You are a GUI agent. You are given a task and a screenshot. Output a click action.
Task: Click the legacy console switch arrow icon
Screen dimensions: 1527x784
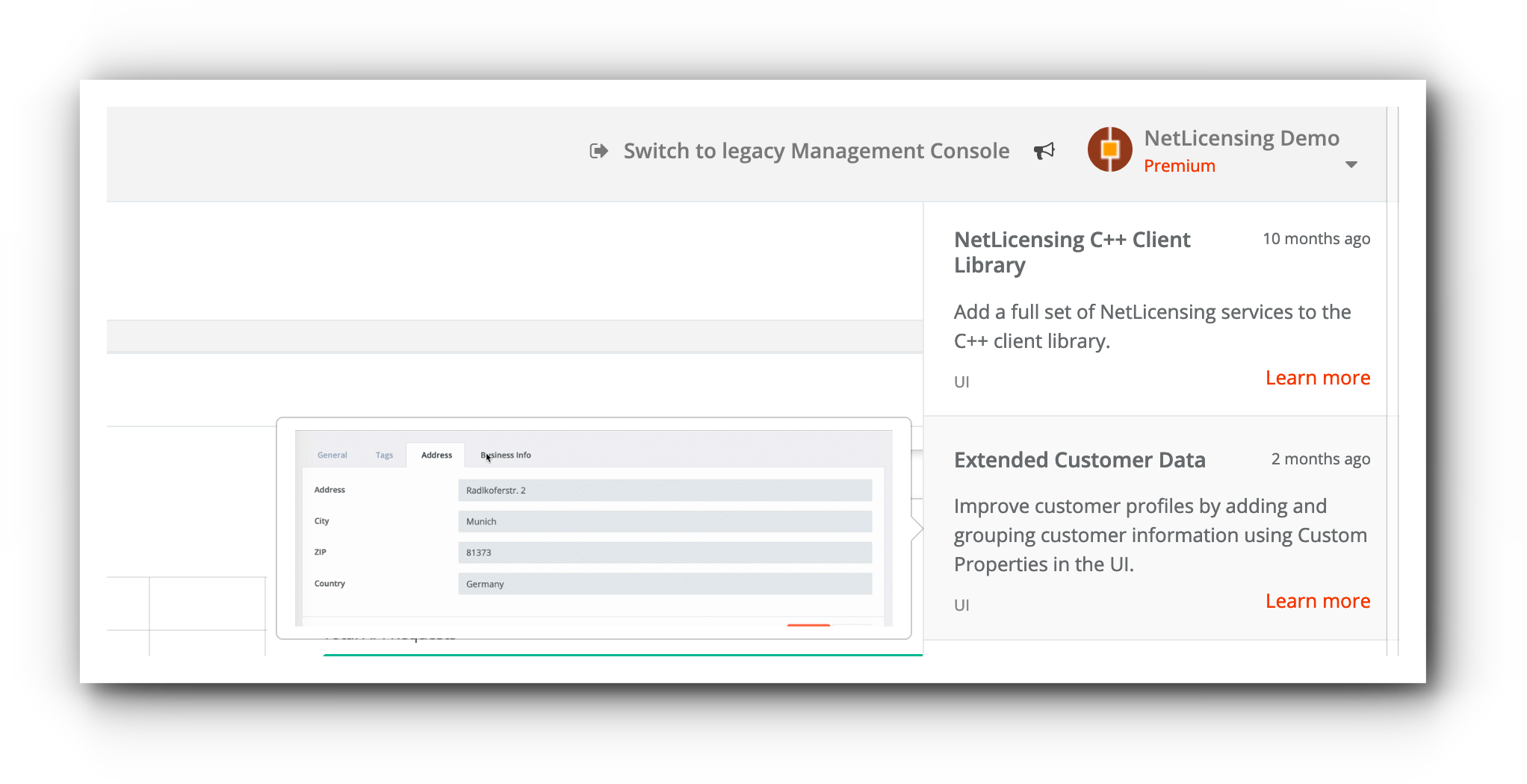[598, 151]
